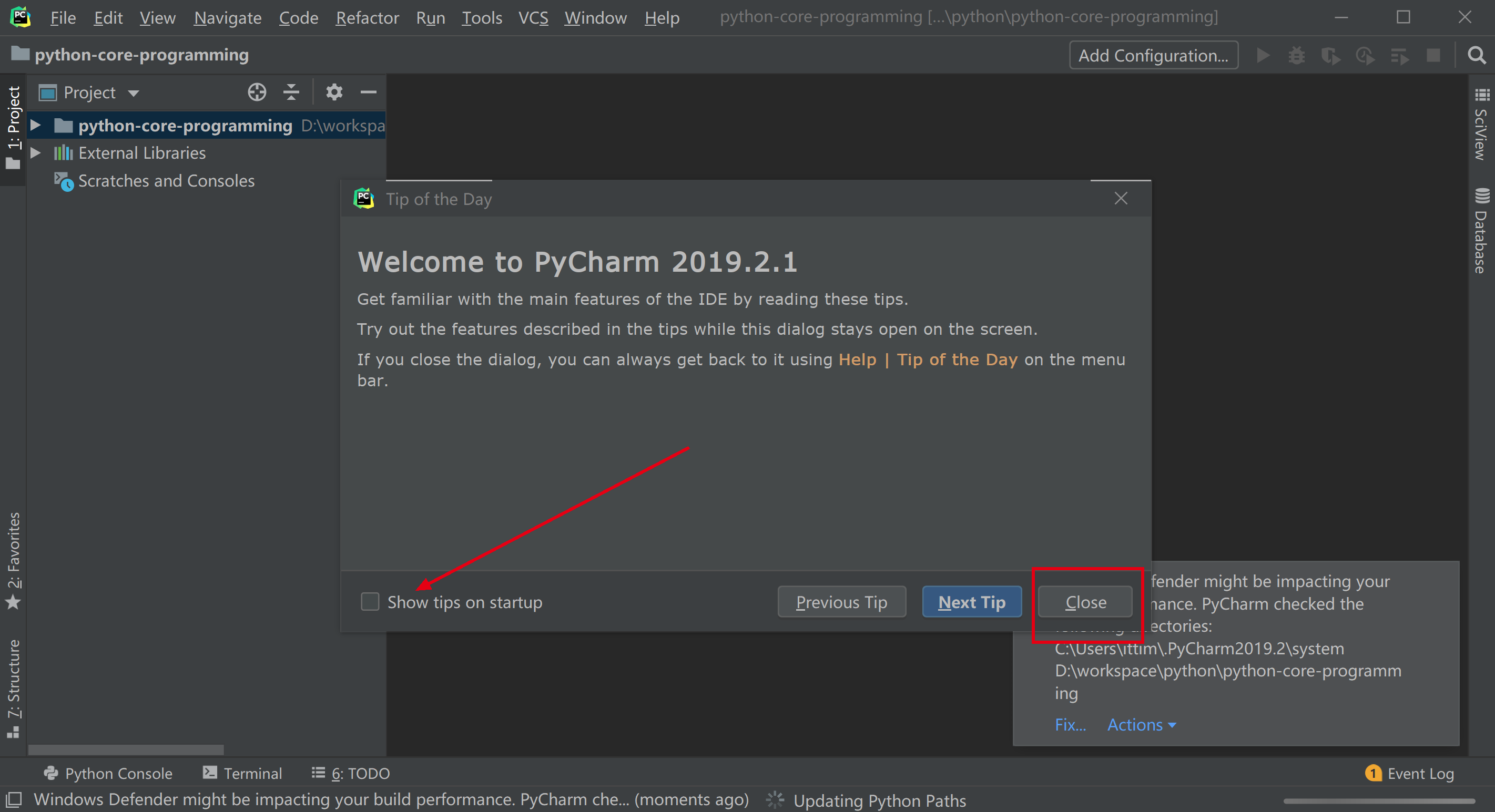Open the Run menu item
Image resolution: width=1495 pixels, height=812 pixels.
tap(431, 17)
